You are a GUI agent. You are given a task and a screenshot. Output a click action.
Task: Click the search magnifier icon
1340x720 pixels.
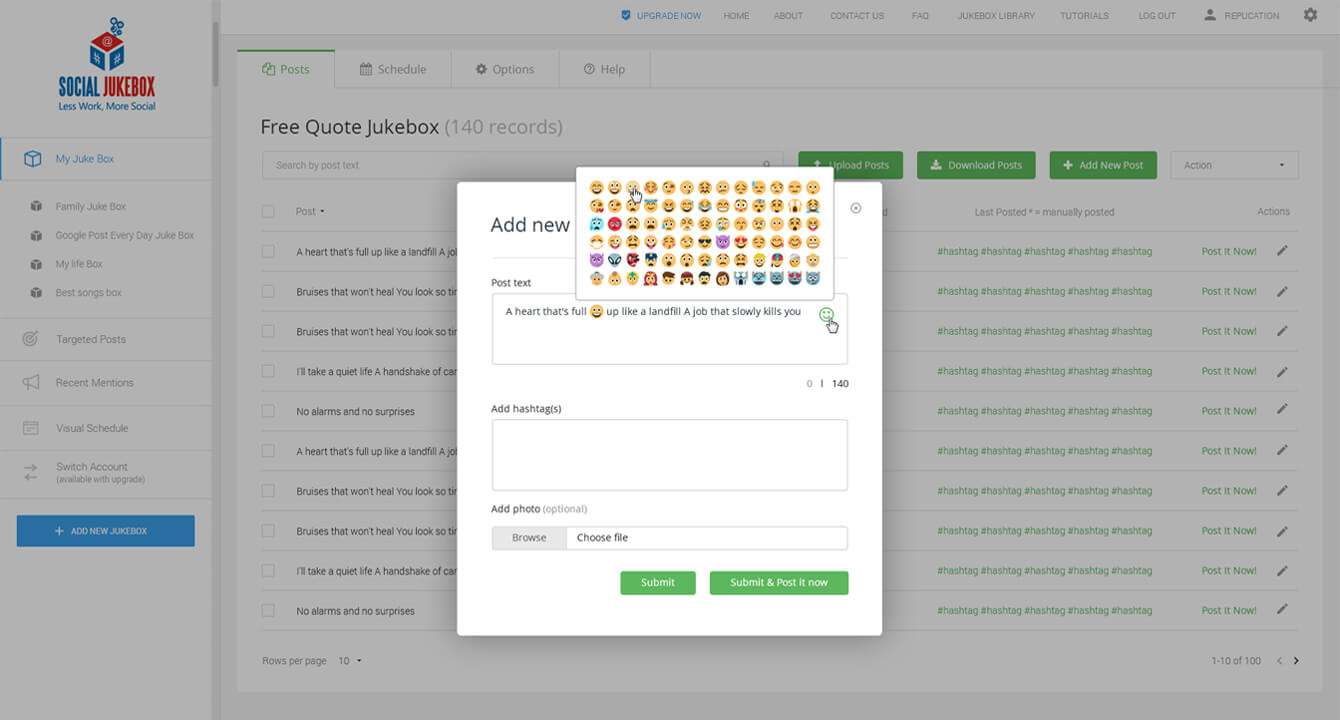click(767, 165)
